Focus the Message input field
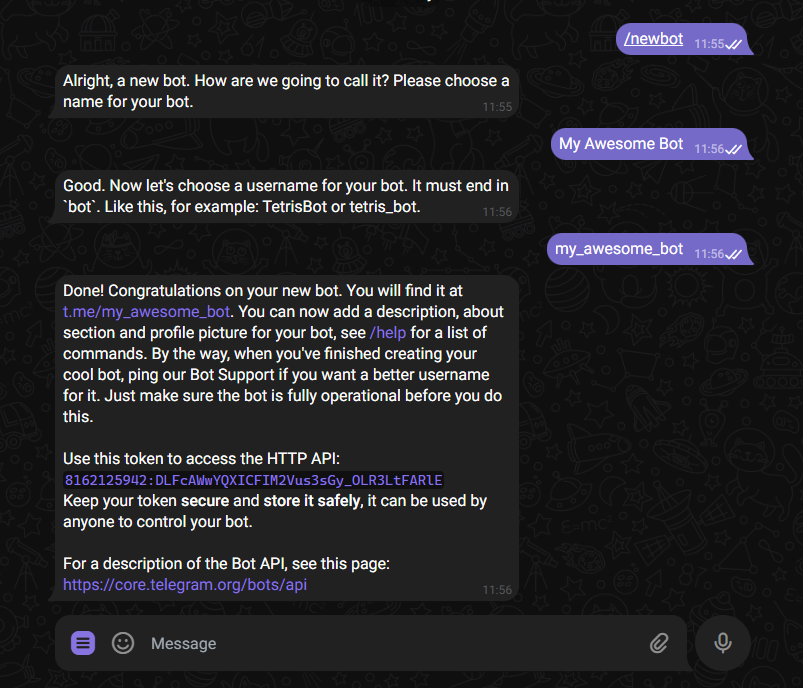 [394, 643]
